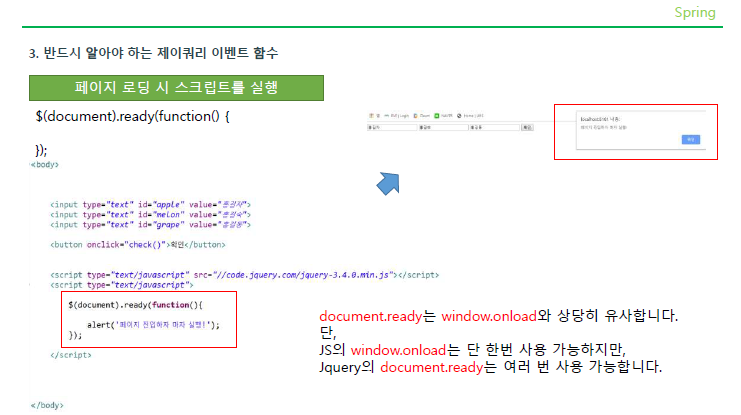The width and height of the screenshot is (741, 415).
Task: Click the jquery-3.4.0.min.js script line
Action: pos(244,275)
